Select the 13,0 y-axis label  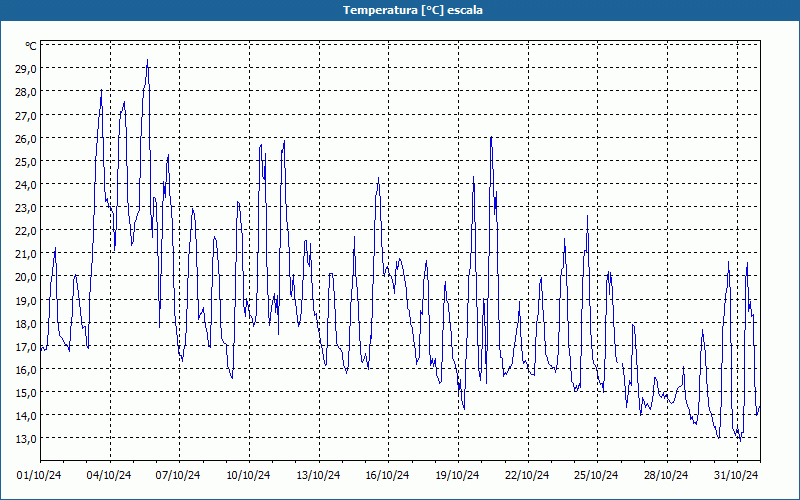click(26, 439)
